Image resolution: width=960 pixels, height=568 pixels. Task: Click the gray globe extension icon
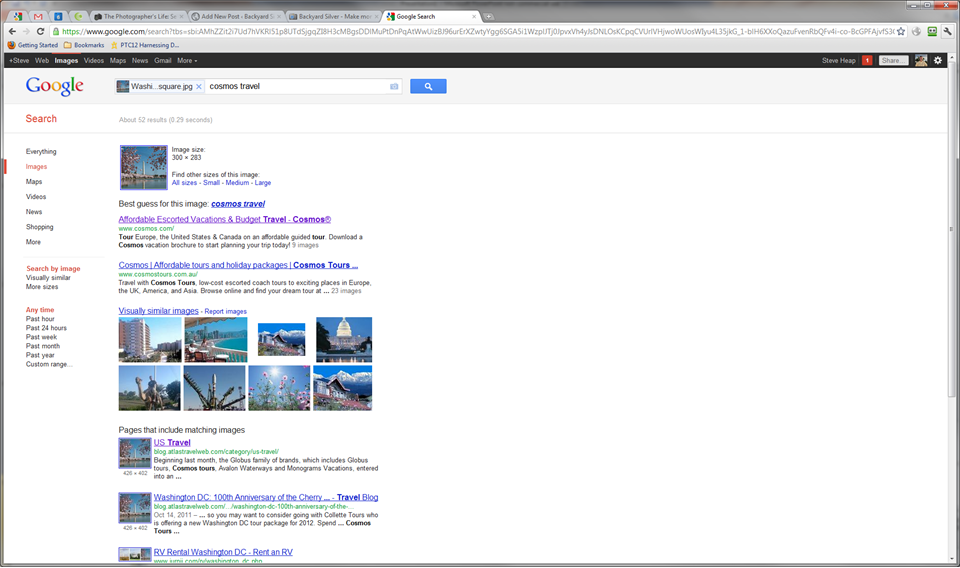[x=917, y=31]
